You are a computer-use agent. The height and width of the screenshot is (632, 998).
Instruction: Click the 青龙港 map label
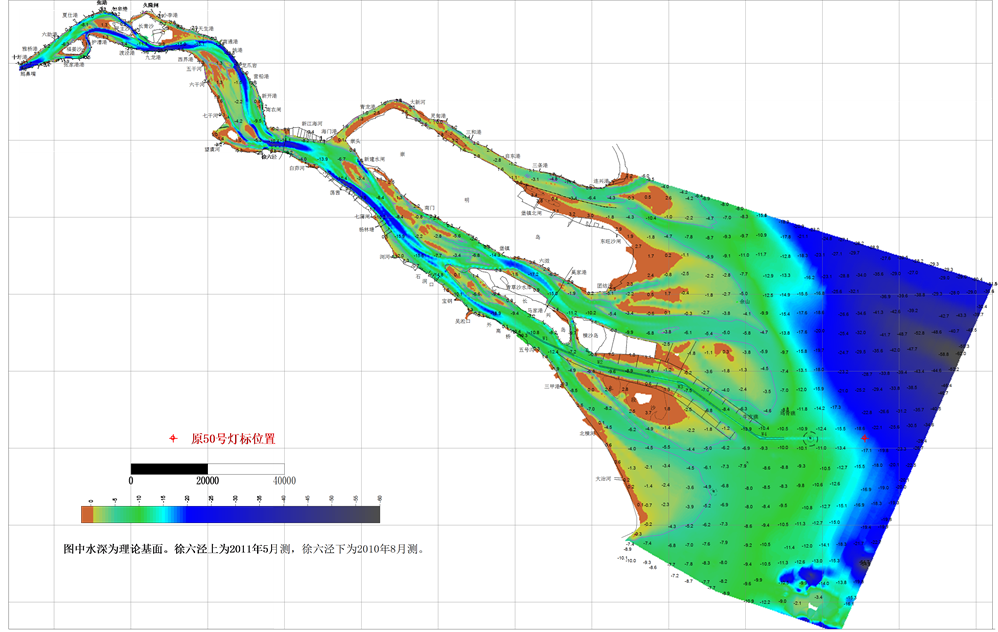[368, 106]
